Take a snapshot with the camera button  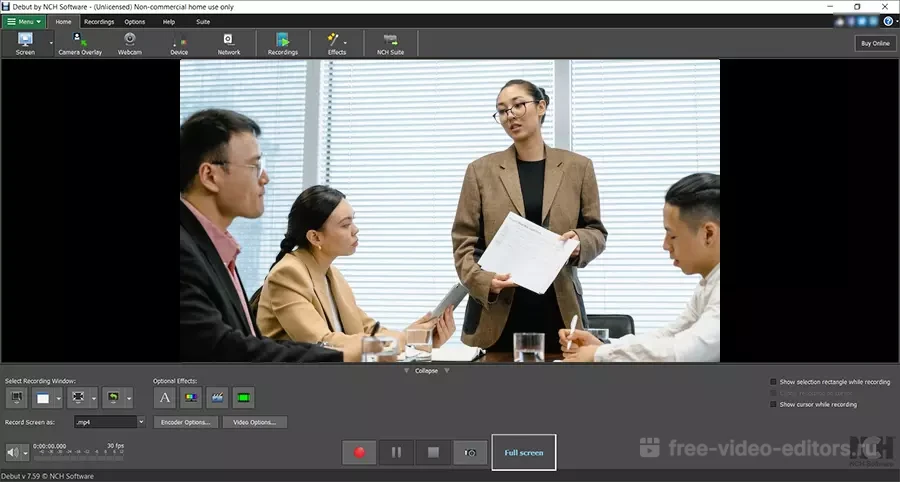(x=469, y=452)
